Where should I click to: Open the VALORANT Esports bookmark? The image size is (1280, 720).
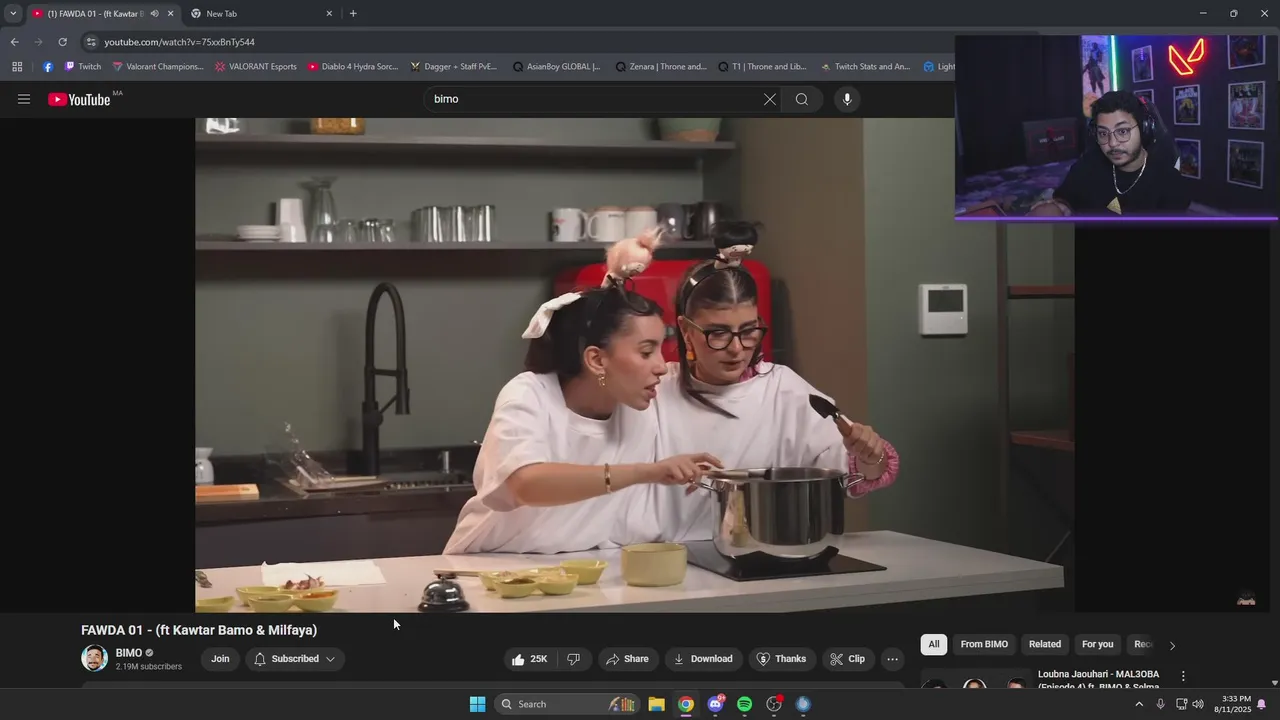(x=255, y=67)
